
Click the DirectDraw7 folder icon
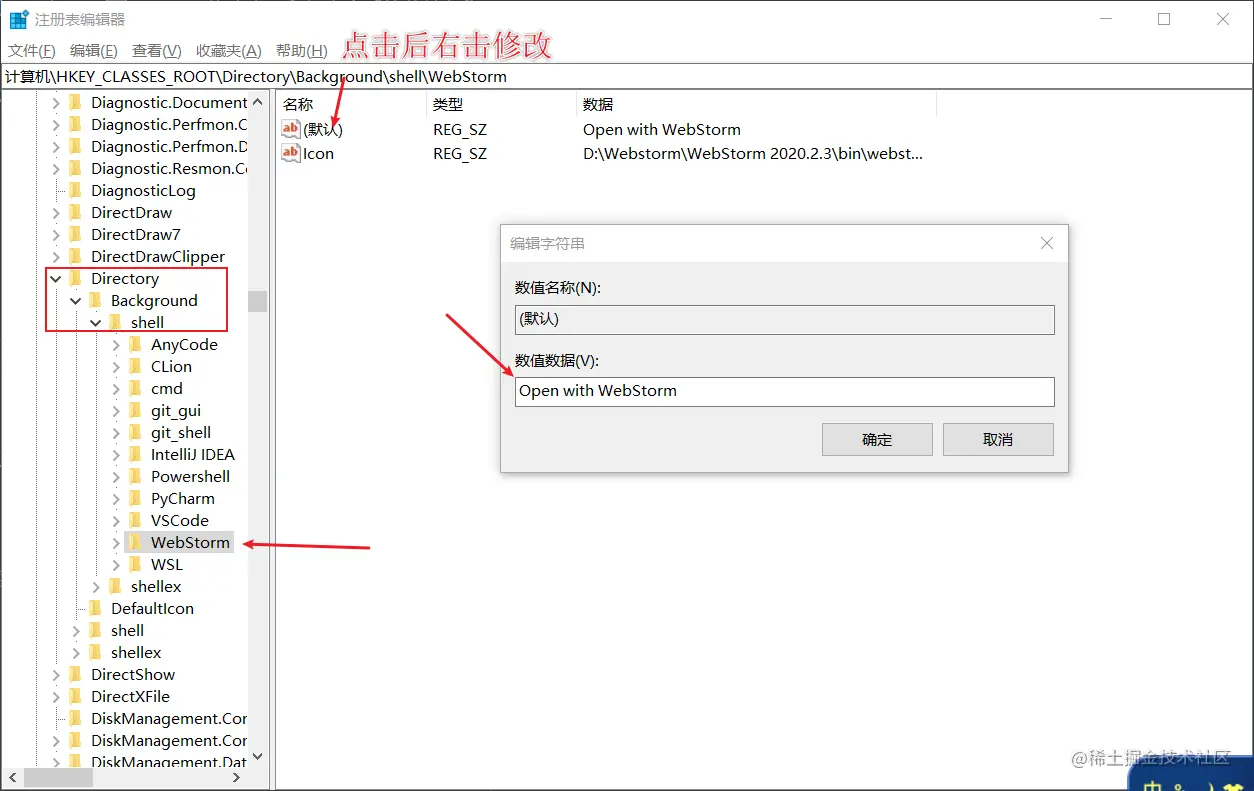pos(76,234)
